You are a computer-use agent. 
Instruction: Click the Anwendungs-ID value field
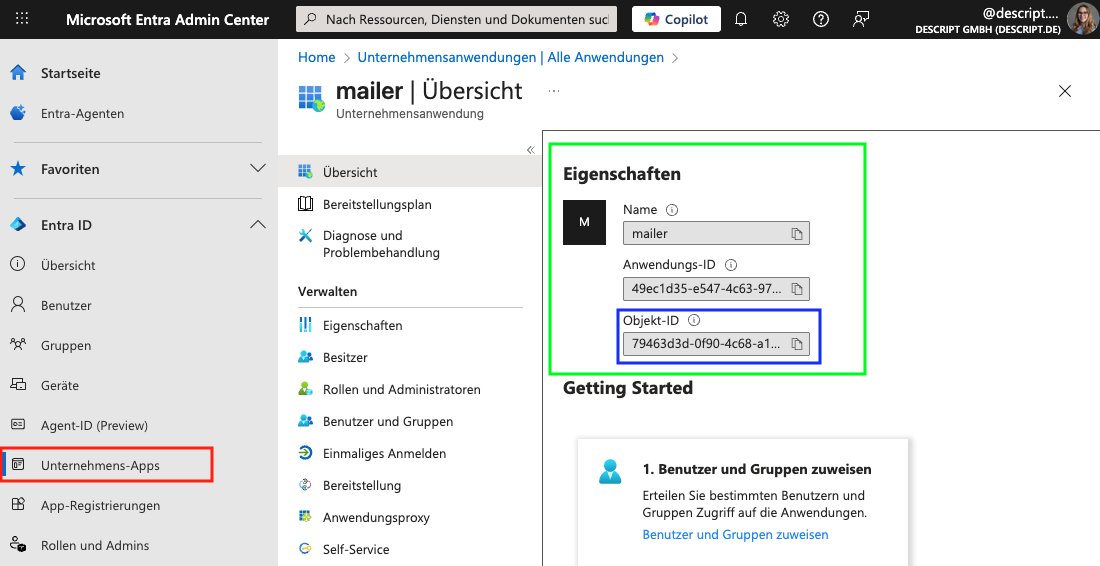(716, 288)
